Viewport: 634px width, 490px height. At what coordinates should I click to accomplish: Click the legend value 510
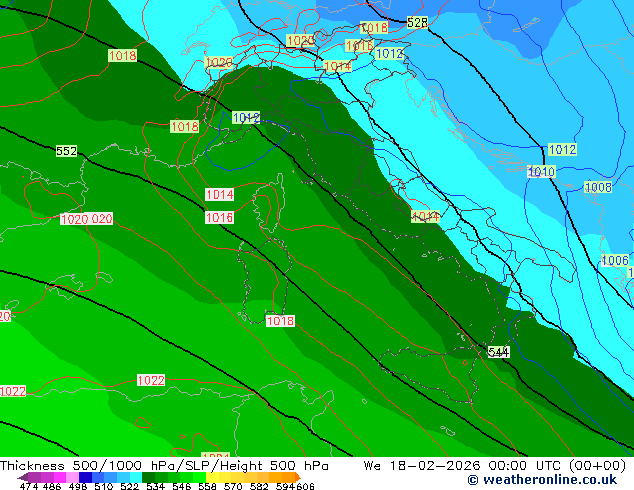click(x=104, y=486)
